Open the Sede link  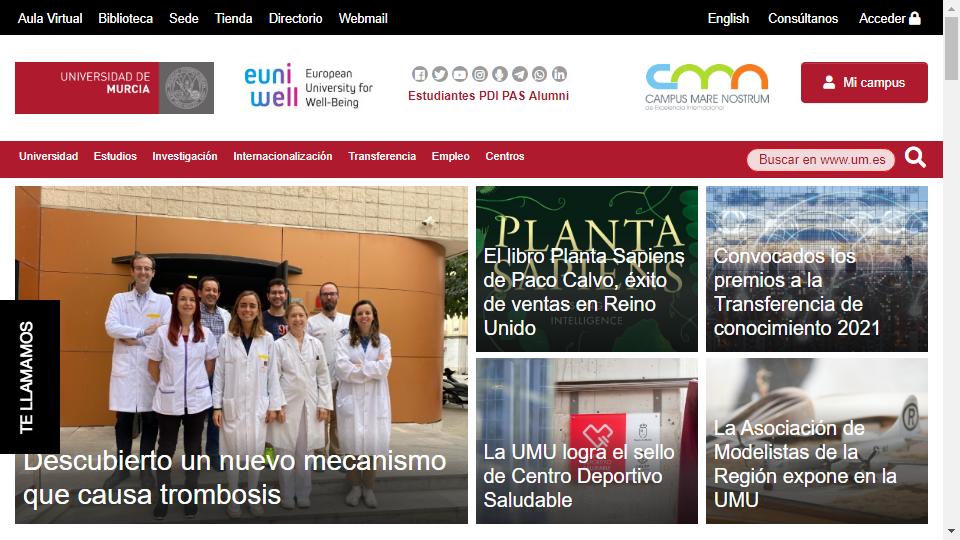184,18
